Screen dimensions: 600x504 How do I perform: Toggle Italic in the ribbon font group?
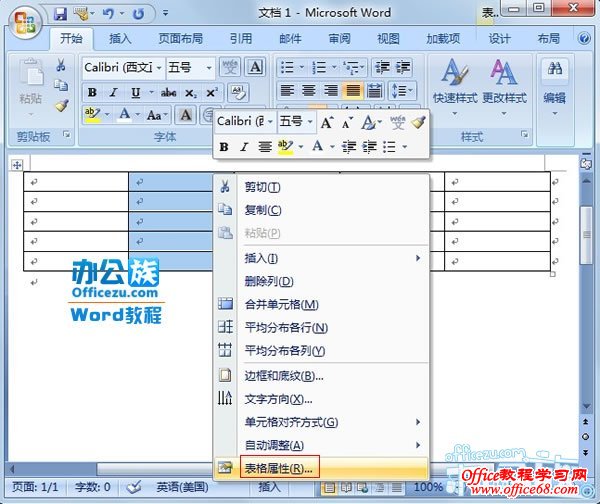click(x=113, y=92)
